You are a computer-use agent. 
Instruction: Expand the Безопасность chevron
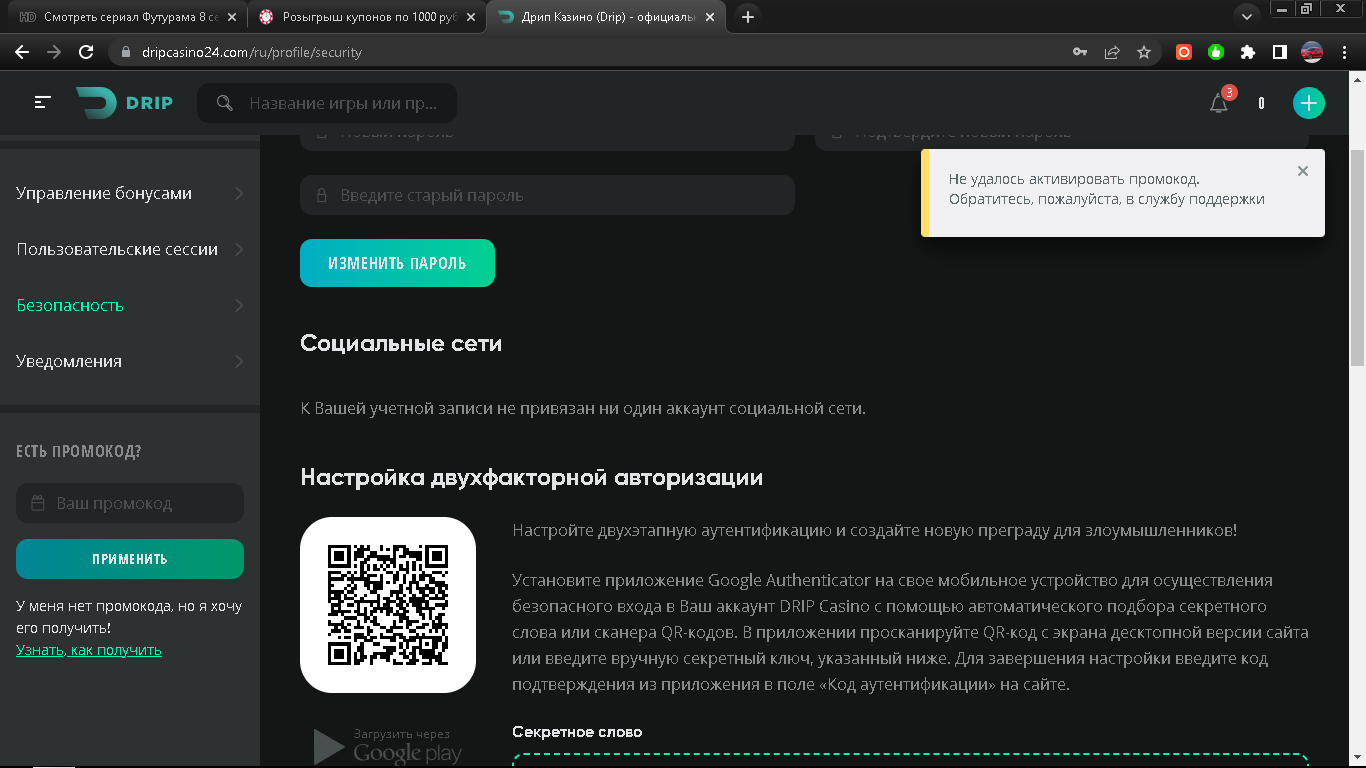coord(239,305)
